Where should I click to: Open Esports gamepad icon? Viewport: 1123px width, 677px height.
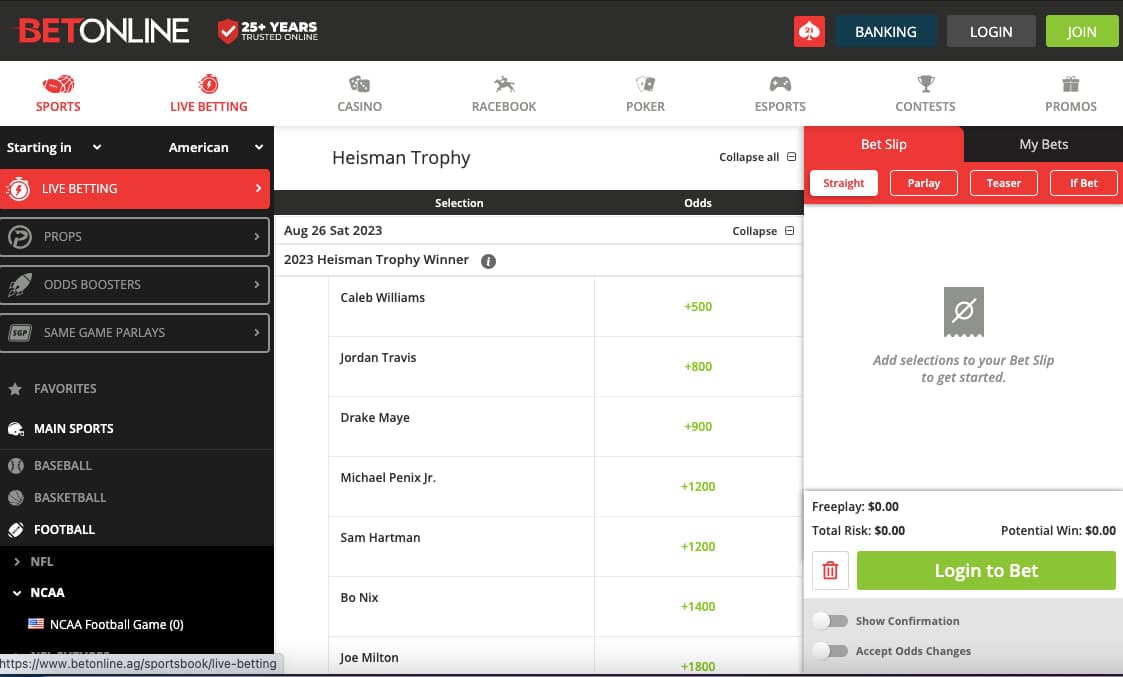(x=780, y=85)
